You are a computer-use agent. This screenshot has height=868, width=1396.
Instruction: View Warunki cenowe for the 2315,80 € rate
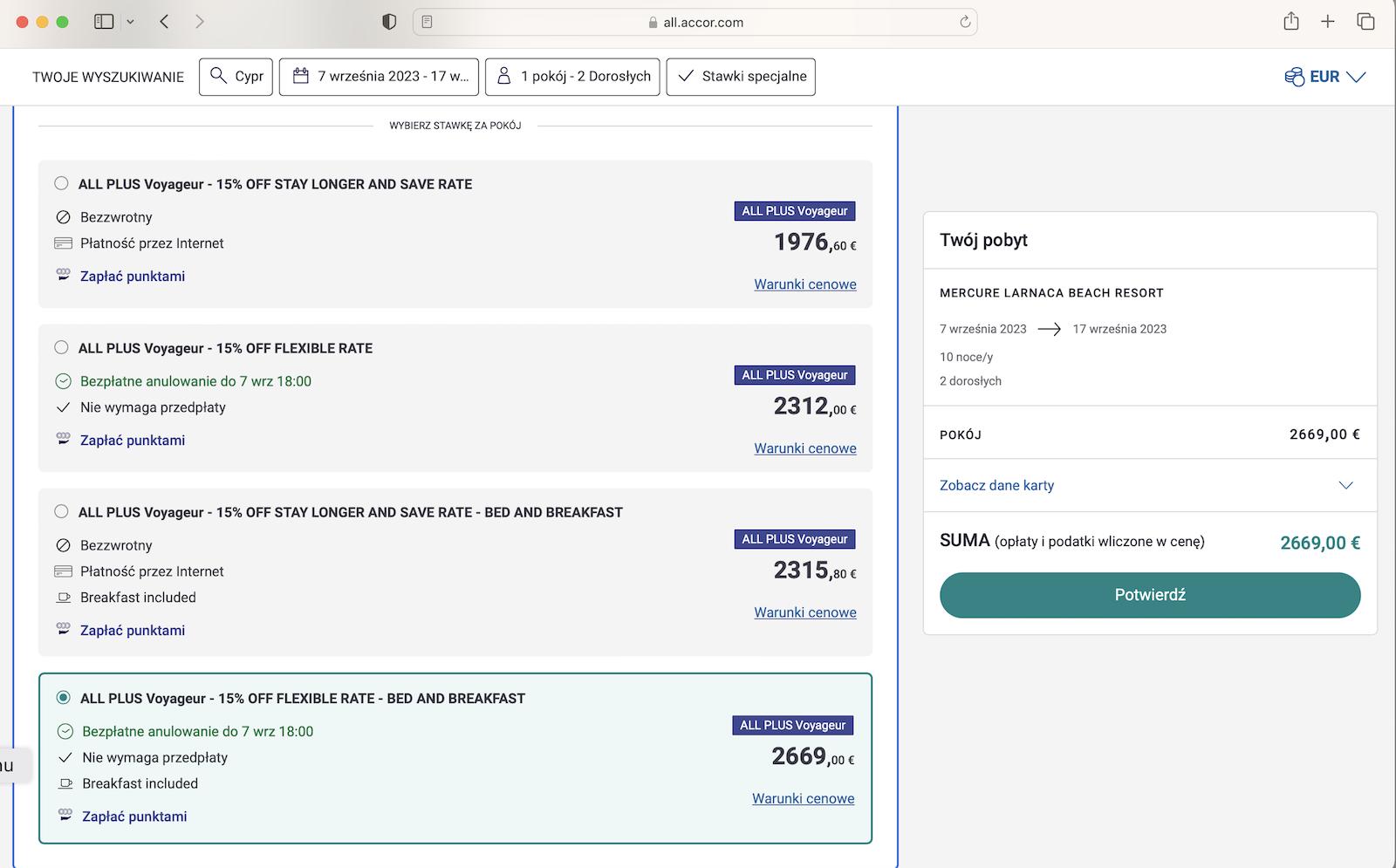805,612
